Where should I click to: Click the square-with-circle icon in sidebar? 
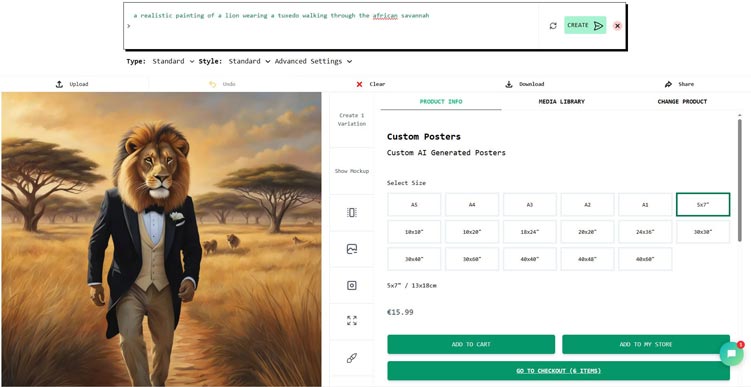tap(352, 285)
